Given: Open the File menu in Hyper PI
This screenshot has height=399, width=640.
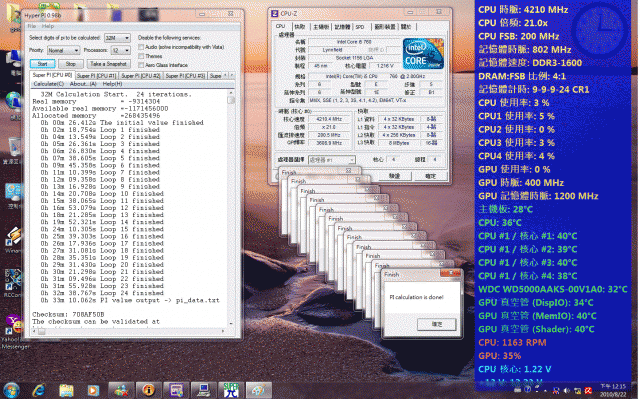Looking at the screenshot, I should coord(32,26).
